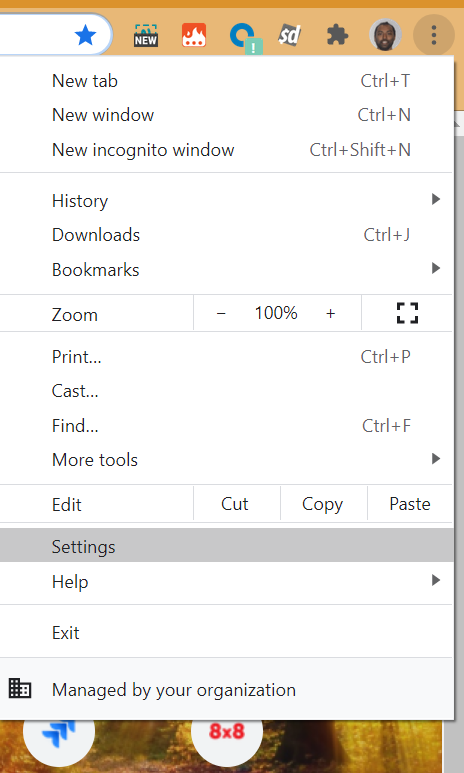The width and height of the screenshot is (464, 773).
Task: Click the Slickdeals sd extension icon
Action: 289,35
